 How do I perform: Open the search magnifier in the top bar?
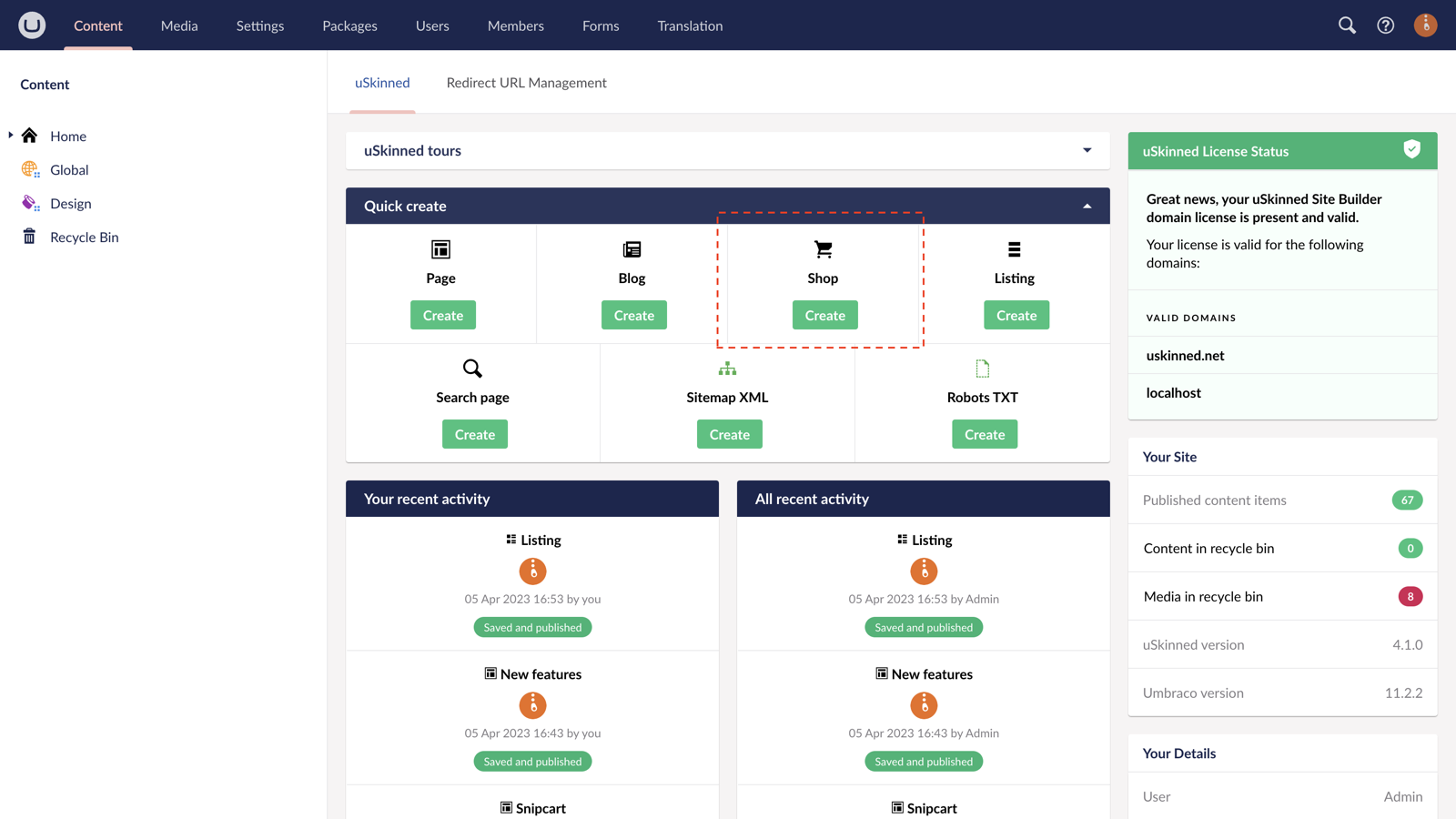1347,25
